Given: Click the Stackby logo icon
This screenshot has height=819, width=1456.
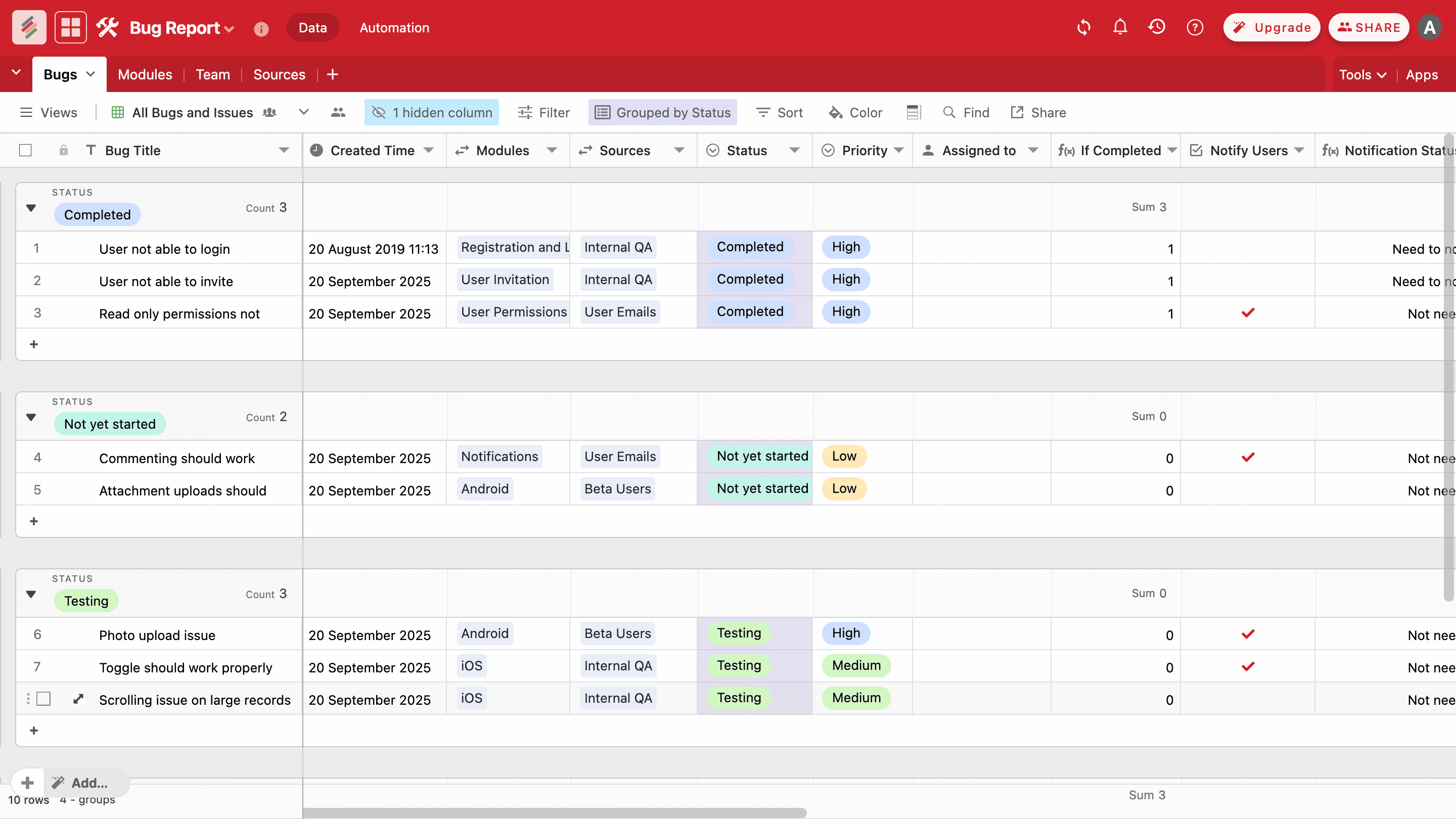Looking at the screenshot, I should pyautogui.click(x=29, y=27).
